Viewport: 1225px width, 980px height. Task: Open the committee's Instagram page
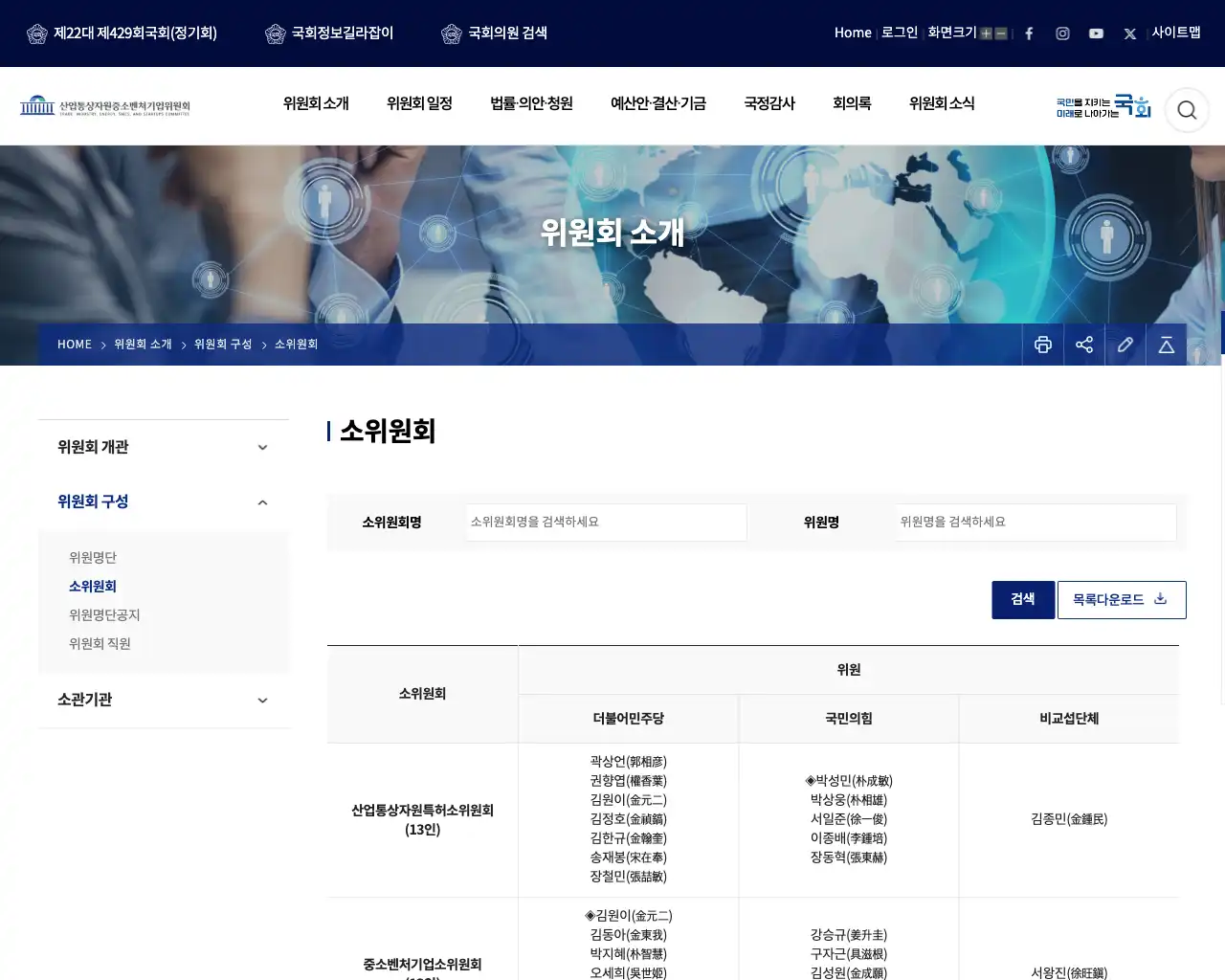1062,33
